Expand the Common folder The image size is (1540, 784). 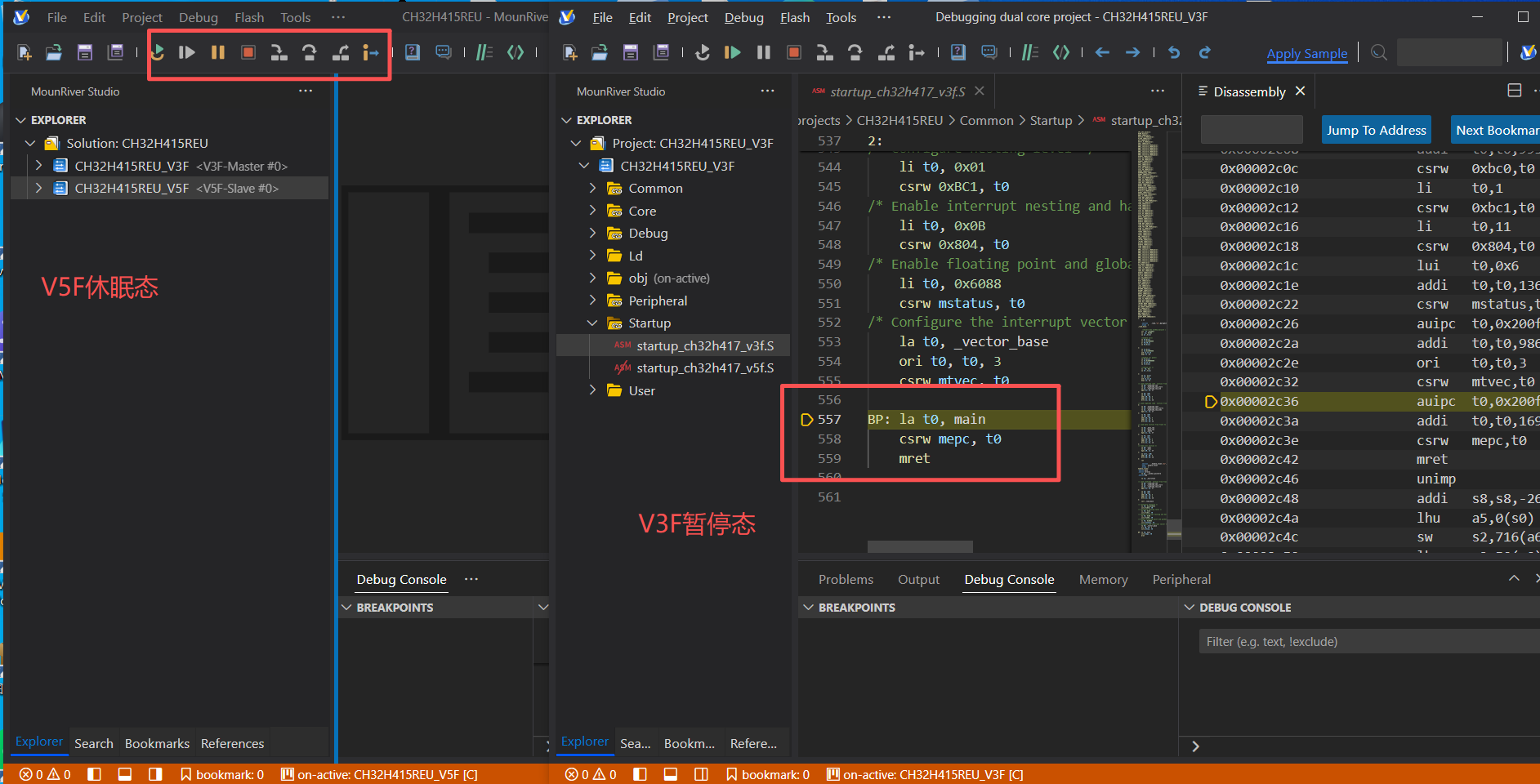coord(592,188)
